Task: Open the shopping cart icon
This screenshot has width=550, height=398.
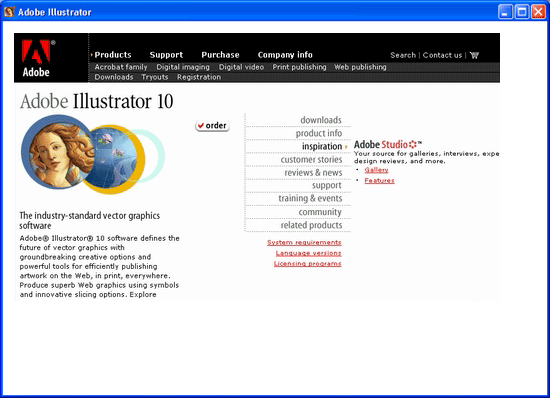Action: [474, 55]
